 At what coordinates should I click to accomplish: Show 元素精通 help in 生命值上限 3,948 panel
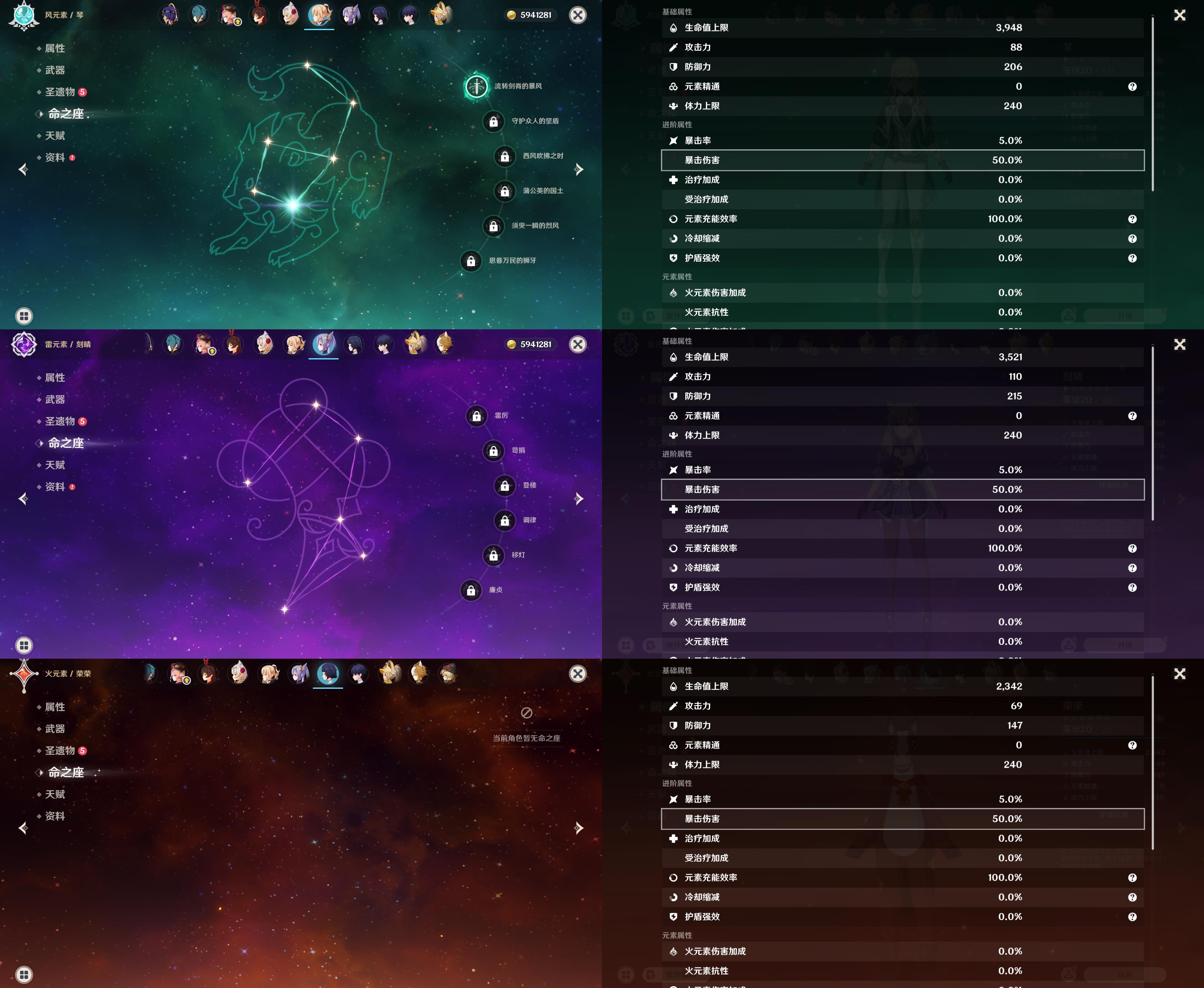coord(1132,87)
